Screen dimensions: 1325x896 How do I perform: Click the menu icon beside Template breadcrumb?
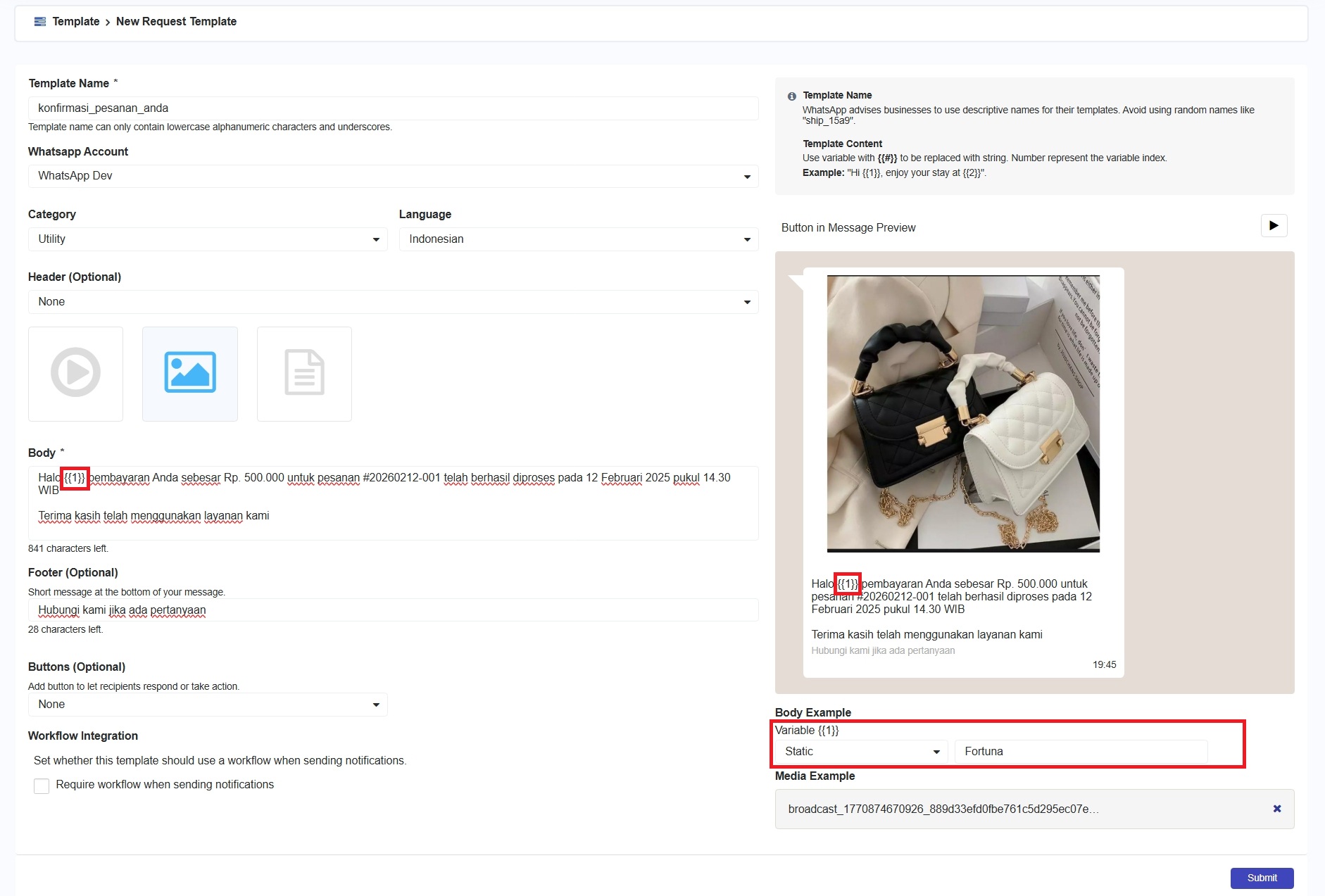(40, 22)
